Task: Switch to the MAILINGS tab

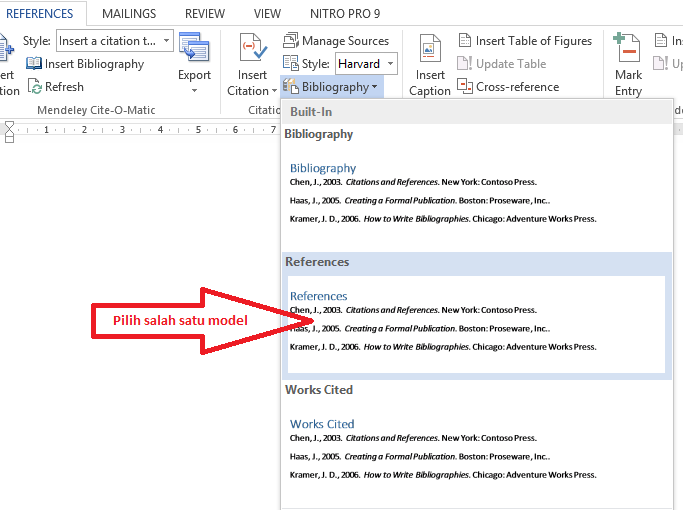Action: (x=128, y=14)
